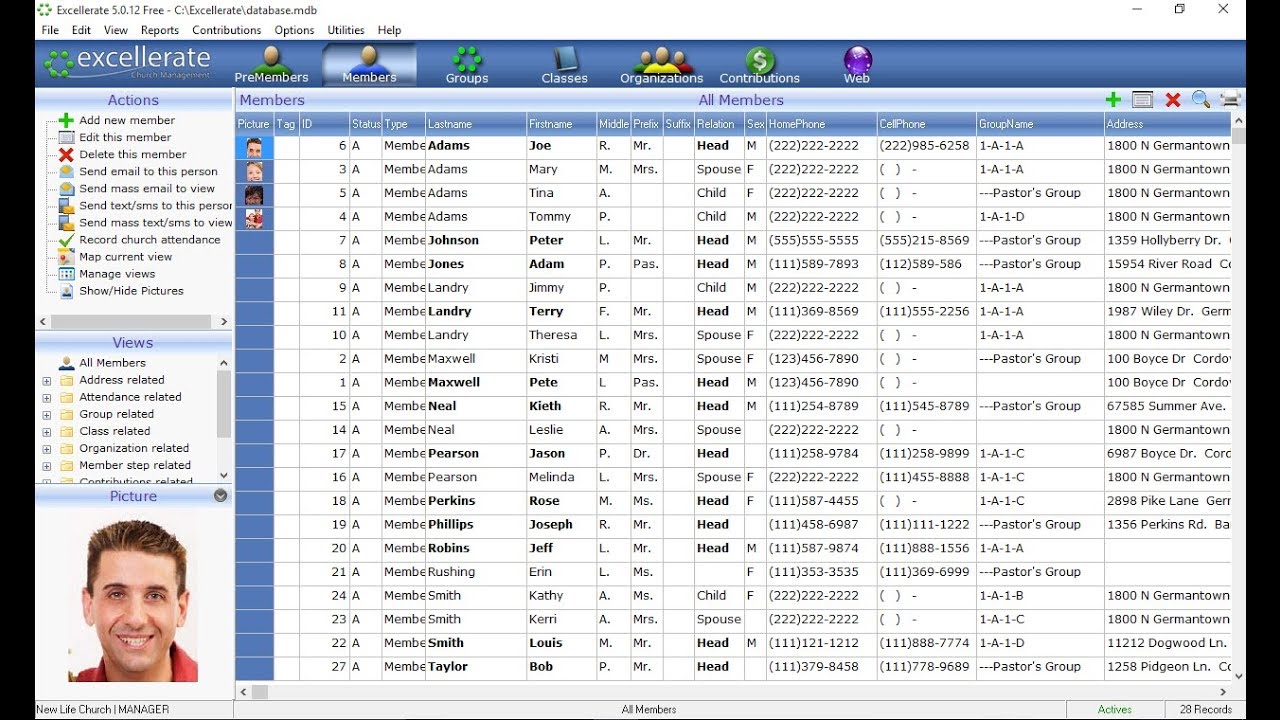This screenshot has height=720, width=1280.
Task: Click red X delete icon in grid toolbar
Action: (x=1173, y=99)
